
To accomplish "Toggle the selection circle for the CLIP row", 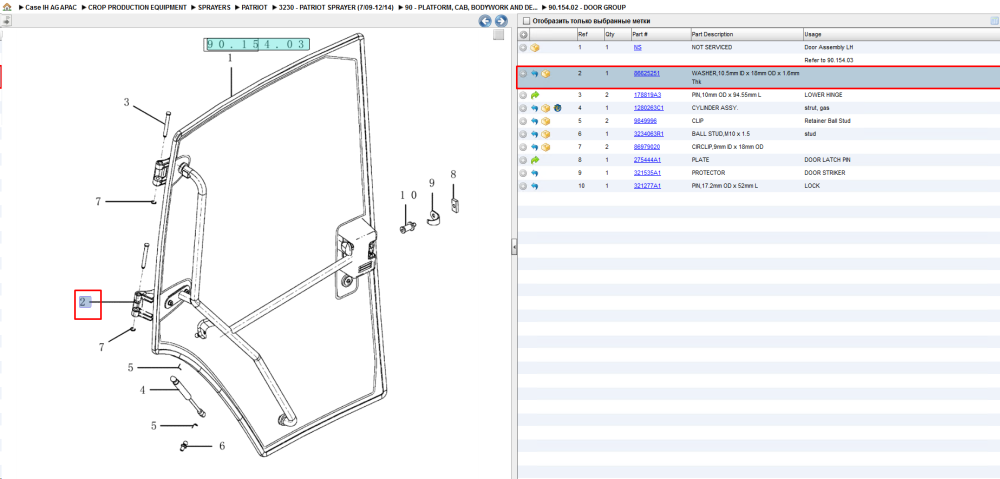I will click(523, 121).
